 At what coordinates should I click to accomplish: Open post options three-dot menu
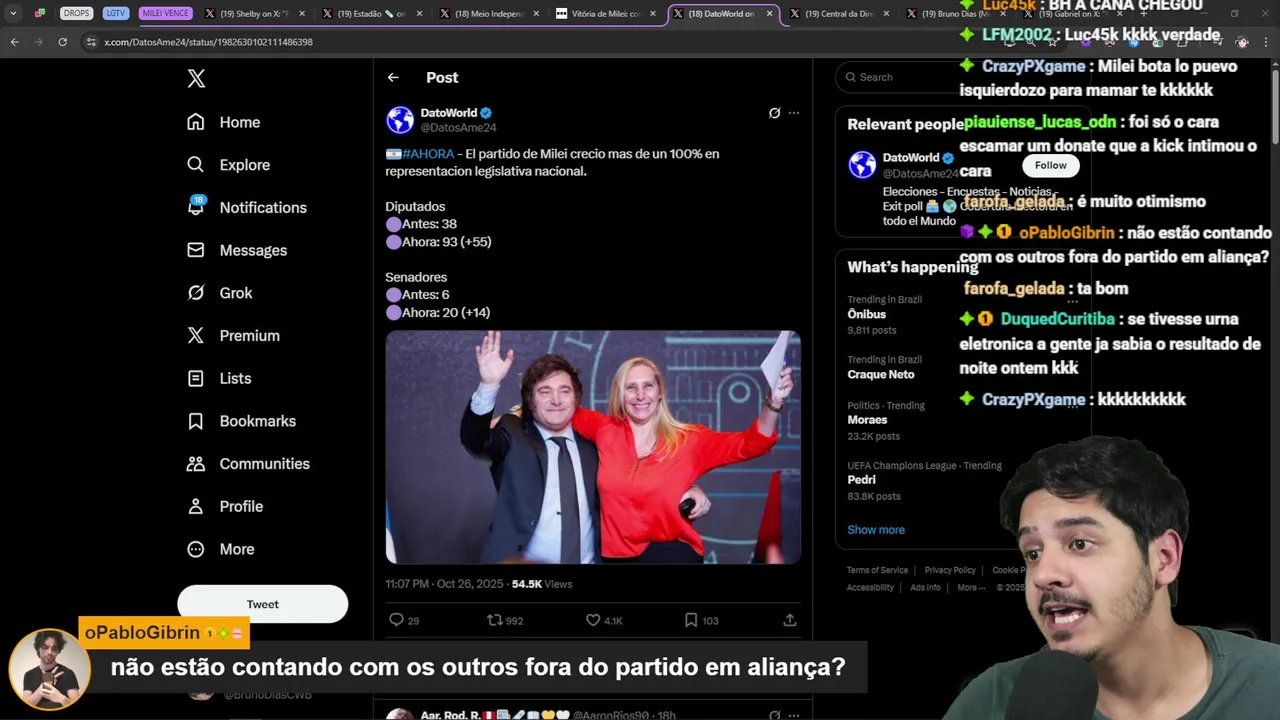pyautogui.click(x=794, y=113)
